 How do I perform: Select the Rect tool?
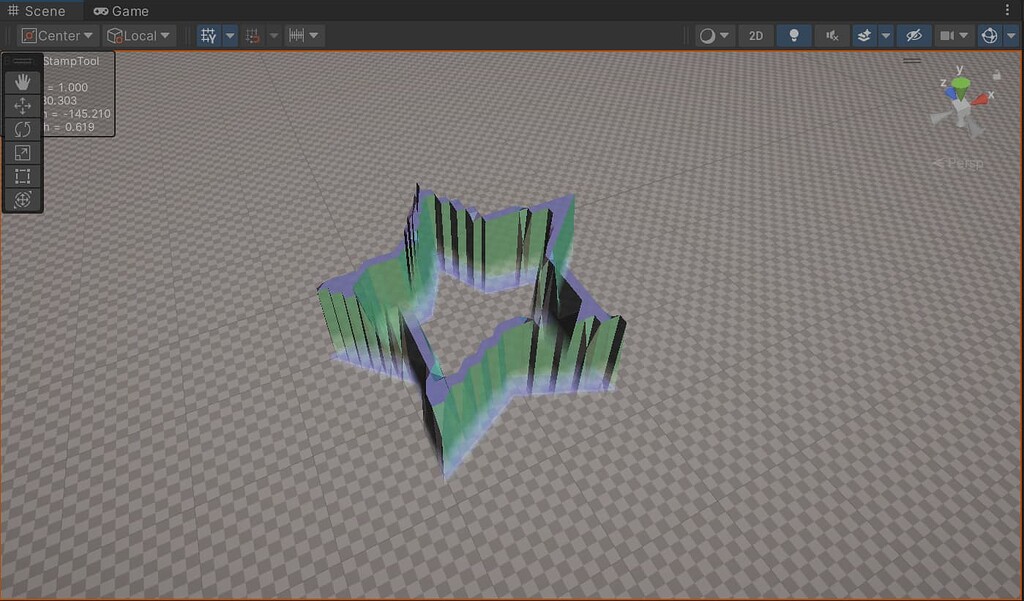tap(22, 176)
